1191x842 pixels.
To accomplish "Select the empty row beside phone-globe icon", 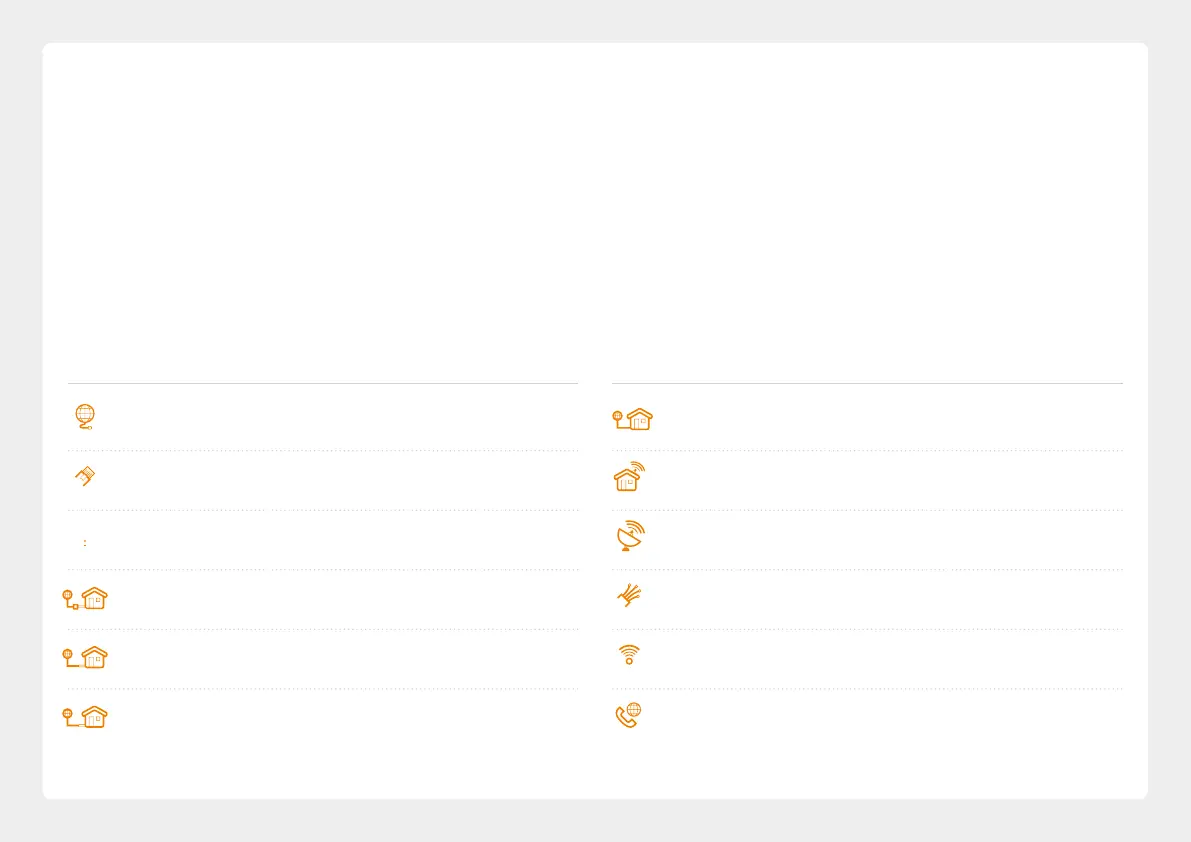I will [x=880, y=717].
